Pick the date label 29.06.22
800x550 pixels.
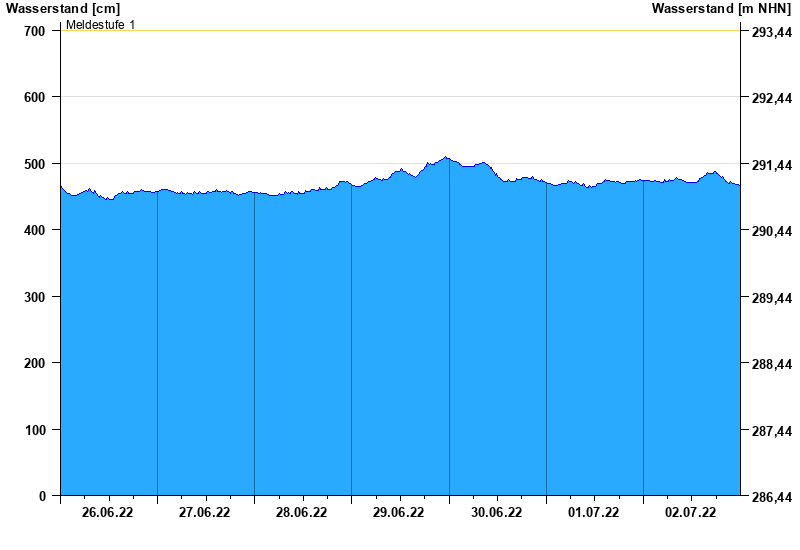click(x=398, y=512)
